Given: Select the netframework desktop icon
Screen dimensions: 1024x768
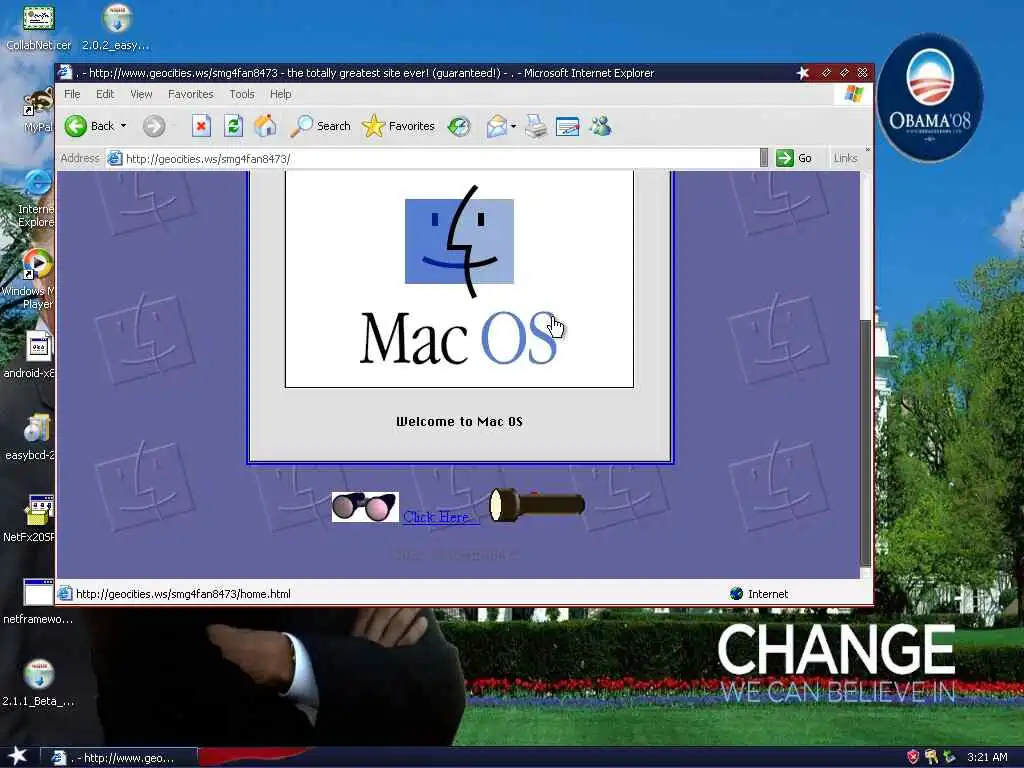Looking at the screenshot, I should [x=37, y=601].
